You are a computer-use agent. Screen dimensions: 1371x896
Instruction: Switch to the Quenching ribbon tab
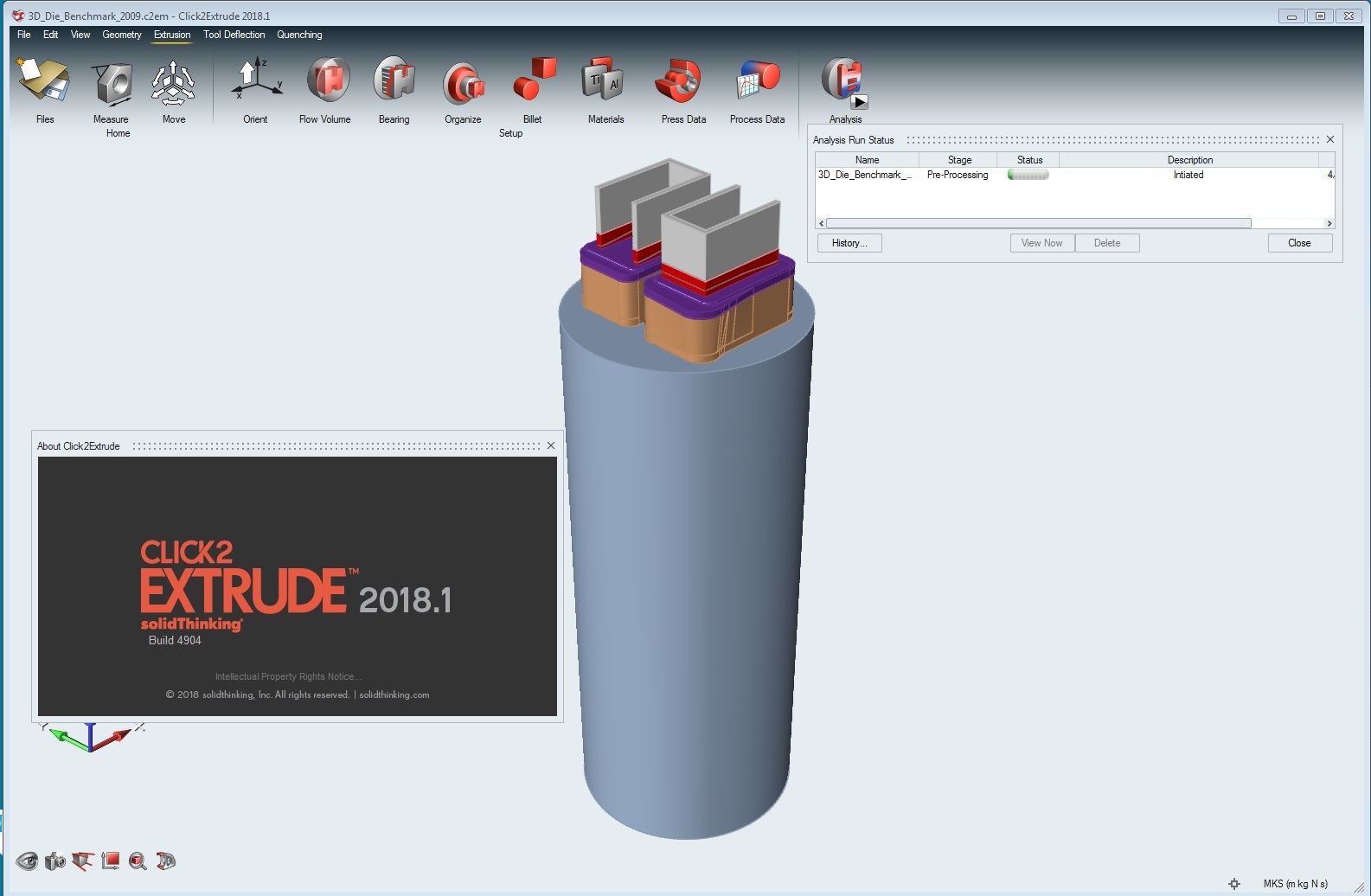(x=299, y=35)
